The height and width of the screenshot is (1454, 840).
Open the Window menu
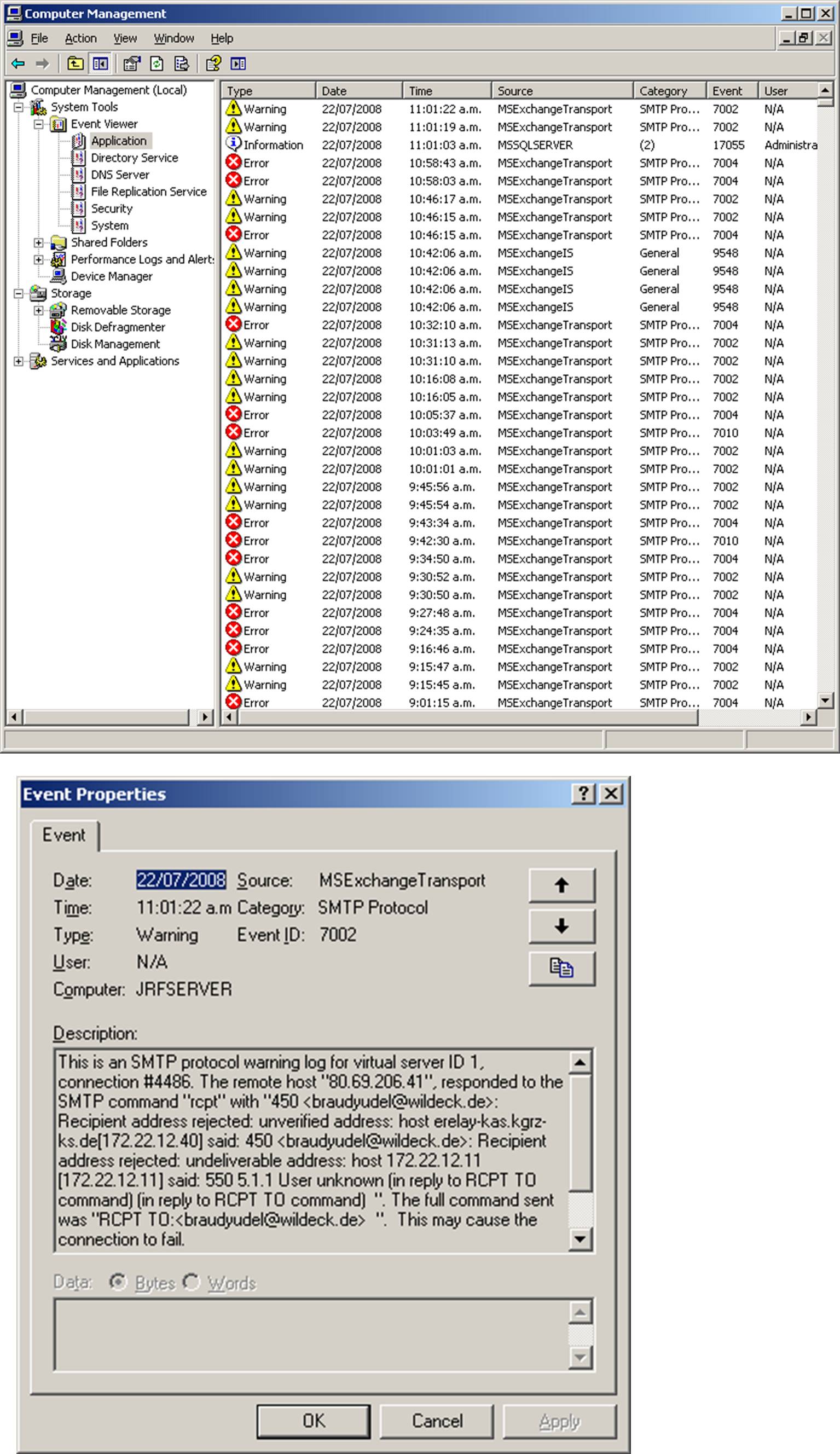173,38
